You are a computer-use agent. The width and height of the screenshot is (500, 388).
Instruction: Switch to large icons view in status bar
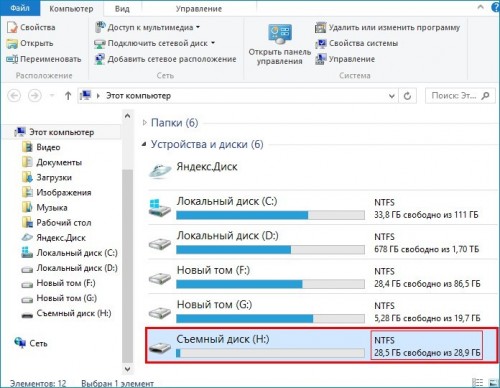click(493, 383)
